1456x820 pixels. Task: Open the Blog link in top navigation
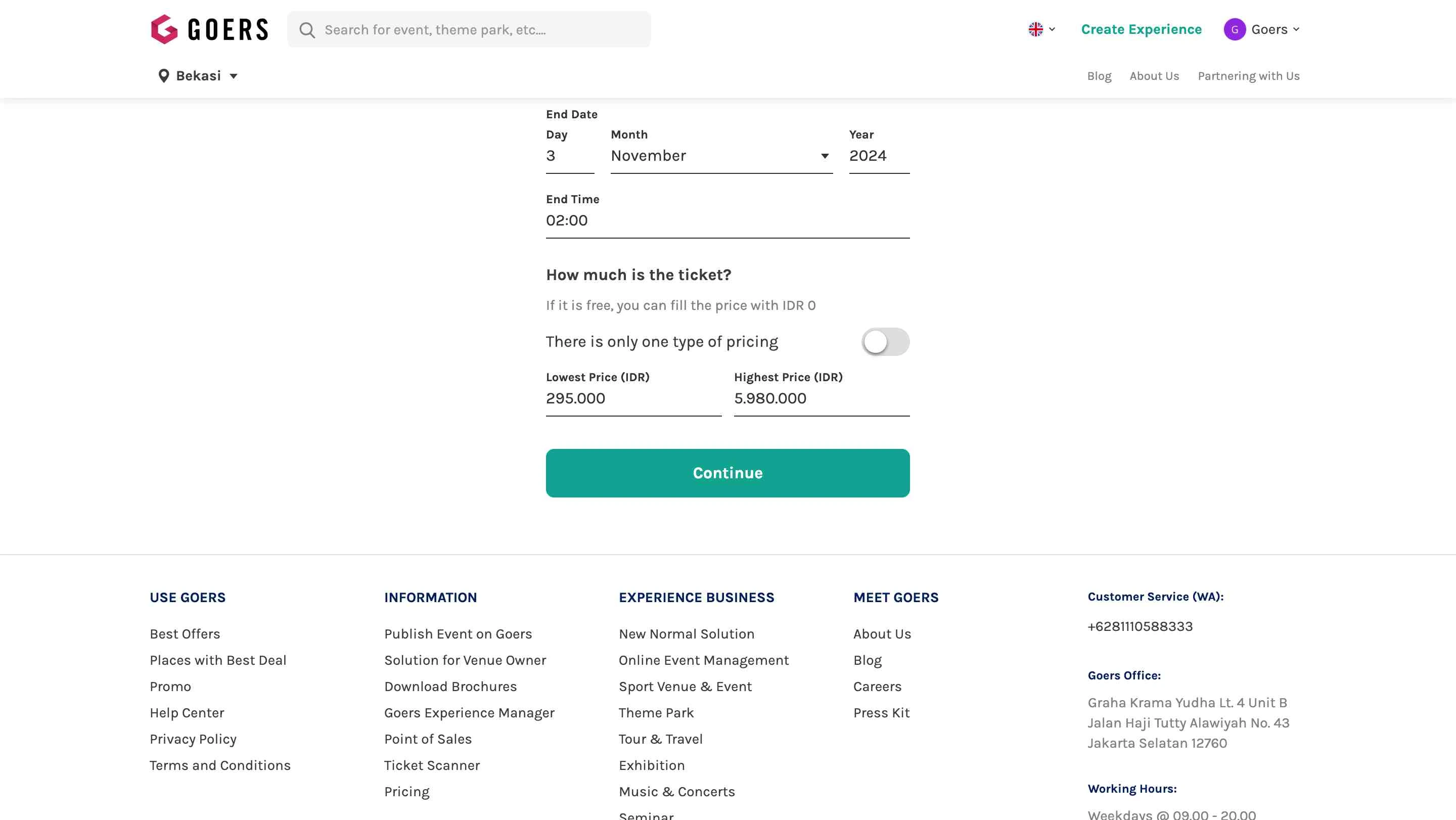[1099, 76]
